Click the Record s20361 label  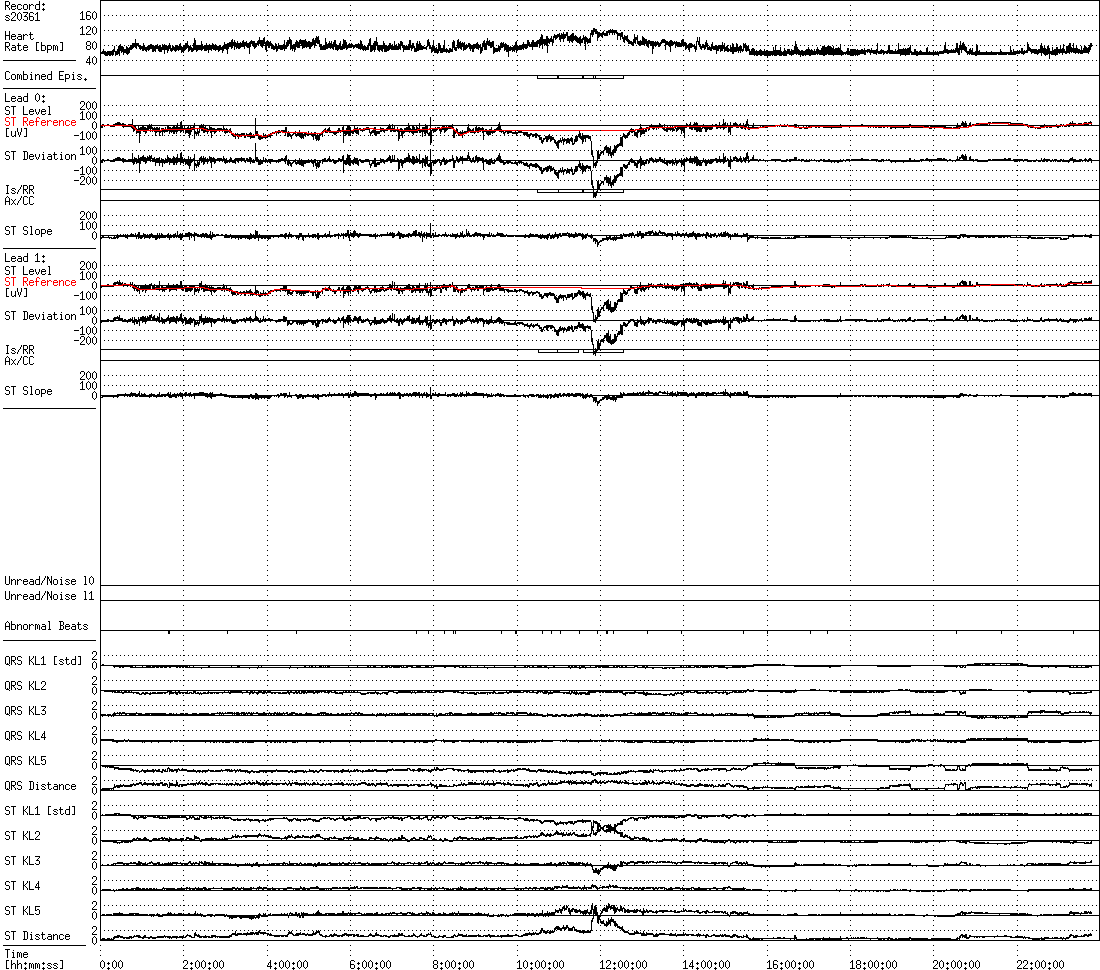(25, 11)
